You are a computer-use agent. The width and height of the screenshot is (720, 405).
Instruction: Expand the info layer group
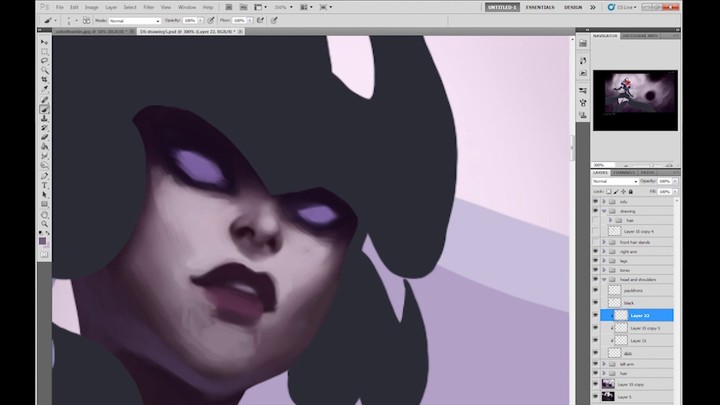[604, 202]
